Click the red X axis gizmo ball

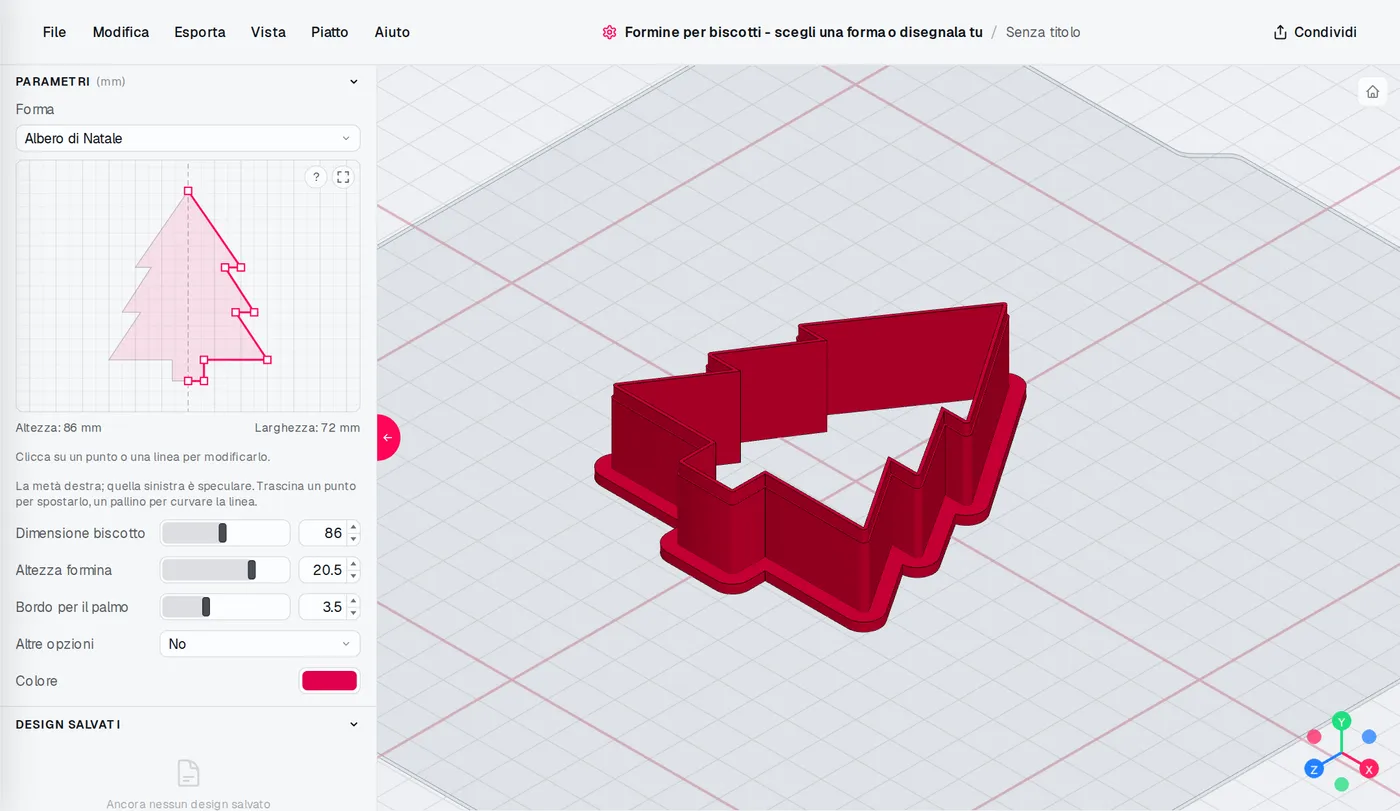tap(1370, 769)
